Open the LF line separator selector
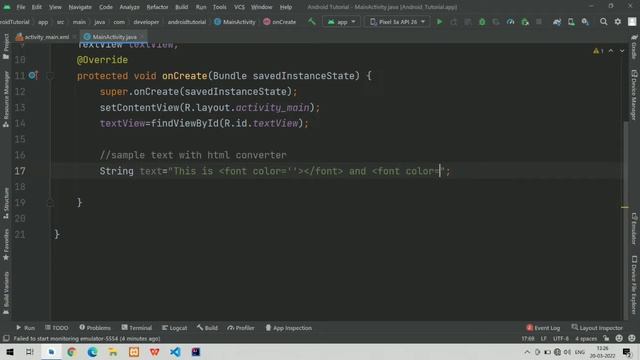Image resolution: width=640 pixels, height=360 pixels. (544, 338)
